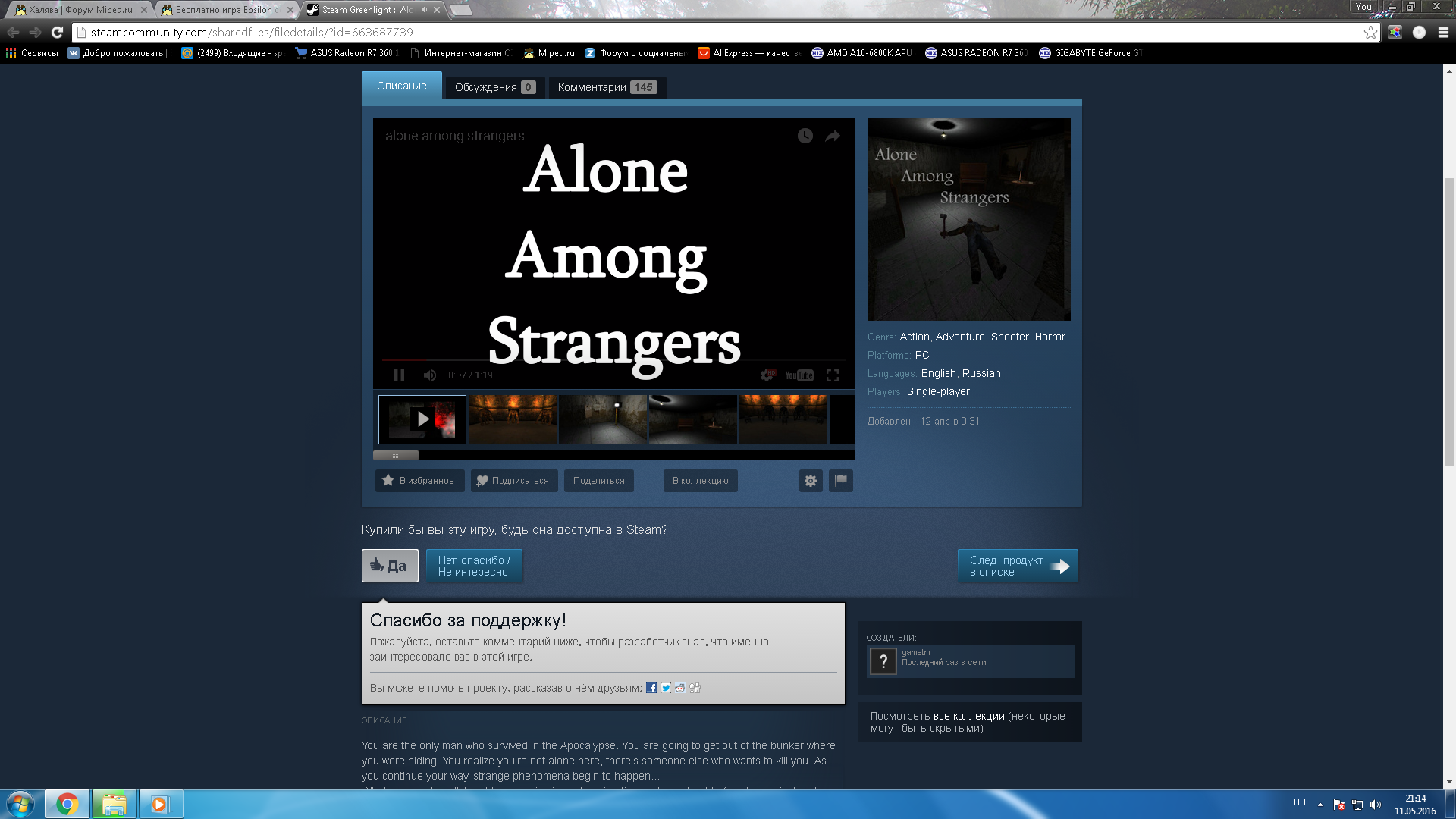
Task: Open the dark corridor screenshot thumbnail
Action: 603,419
